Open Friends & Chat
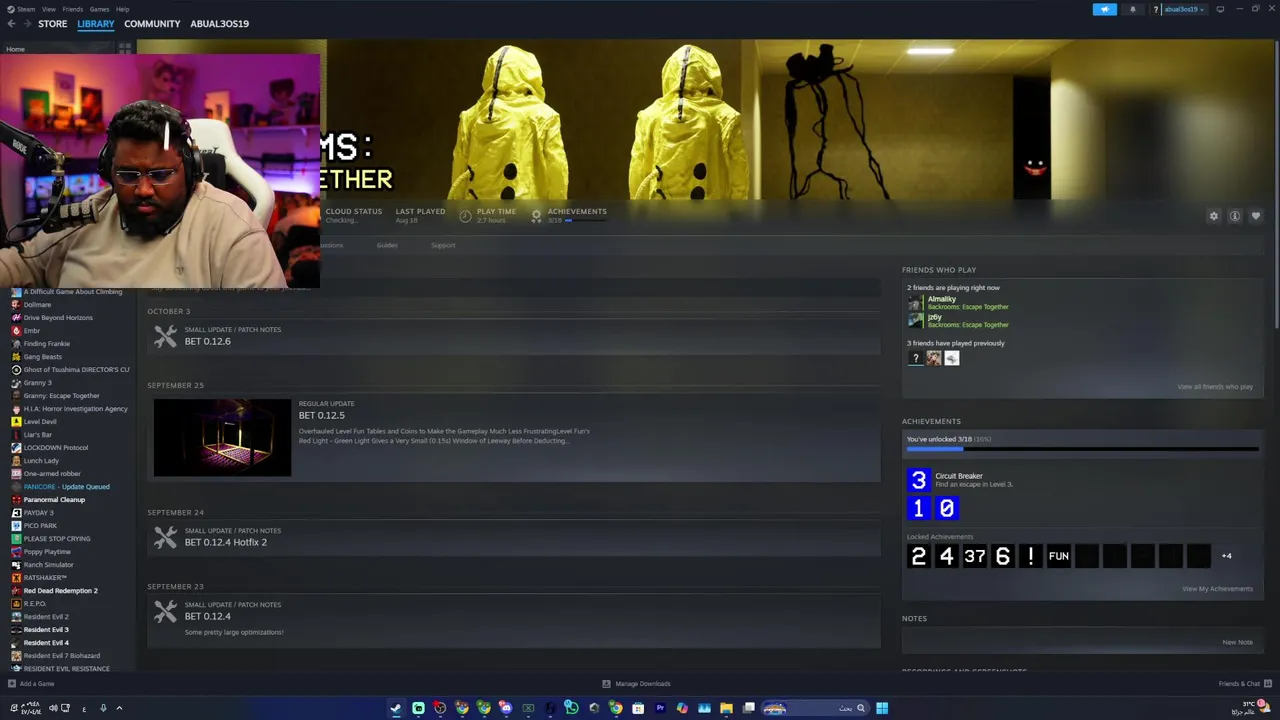Viewport: 1280px width, 720px height. [1245, 684]
